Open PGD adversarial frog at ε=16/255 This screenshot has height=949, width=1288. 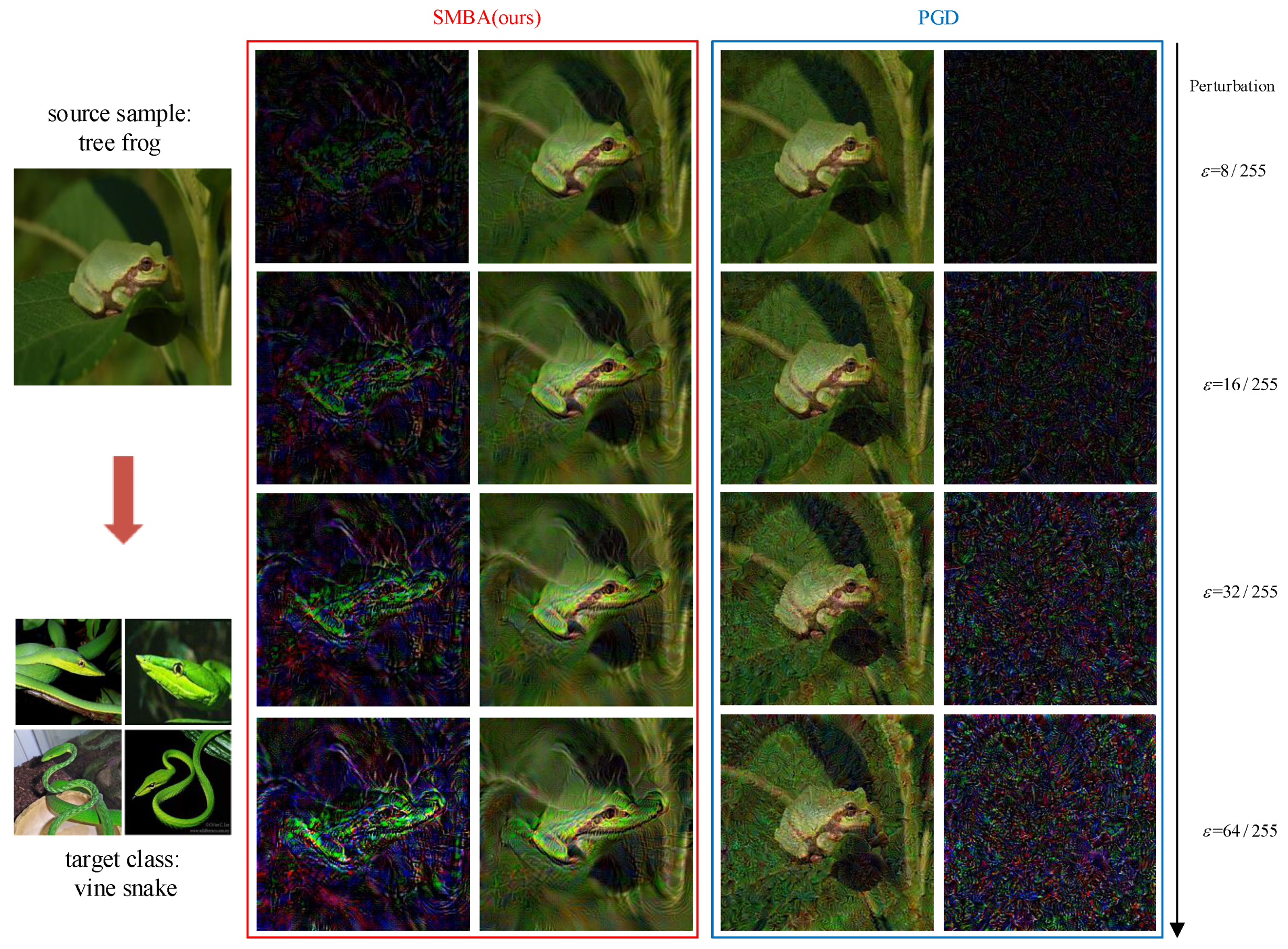(x=826, y=378)
